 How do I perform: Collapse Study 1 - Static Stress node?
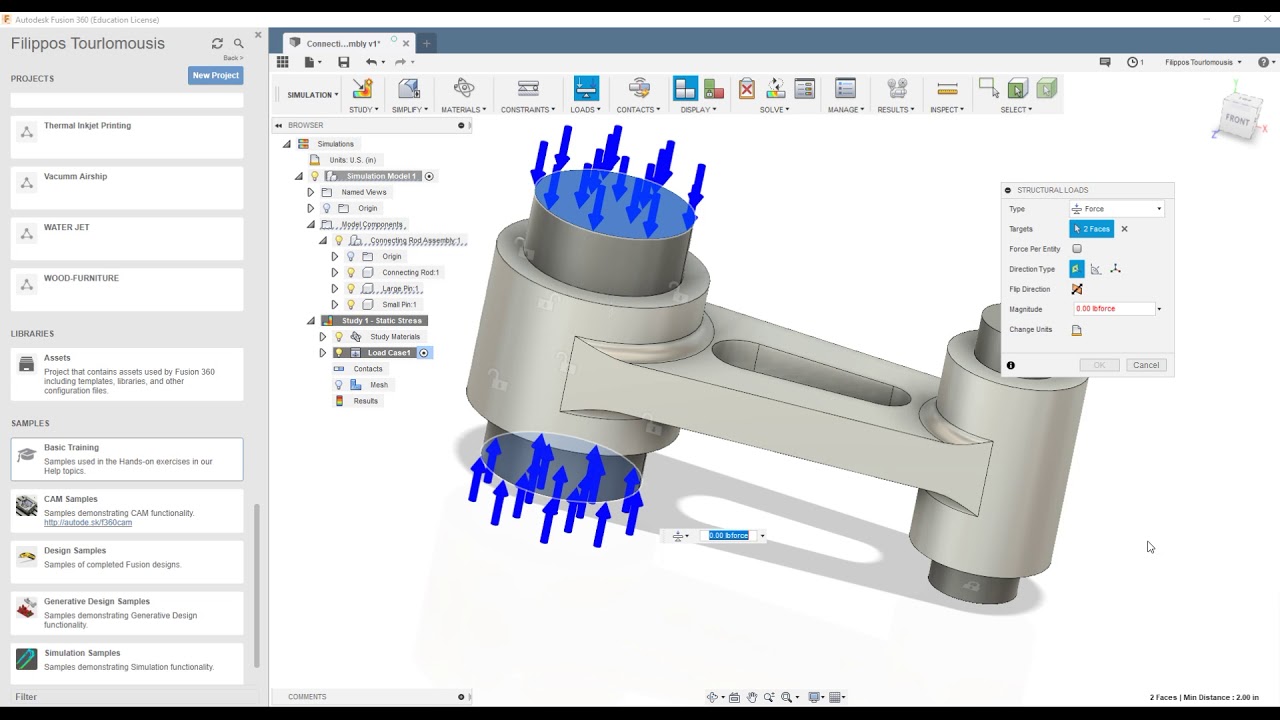click(x=311, y=321)
